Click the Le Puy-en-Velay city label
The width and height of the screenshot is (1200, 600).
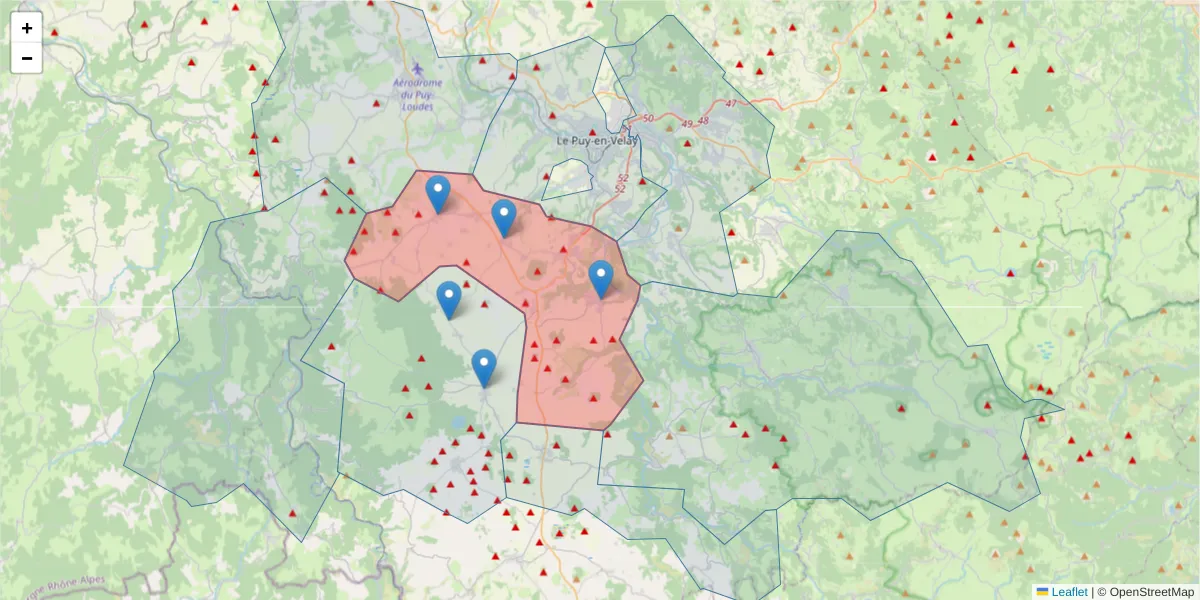pos(597,141)
